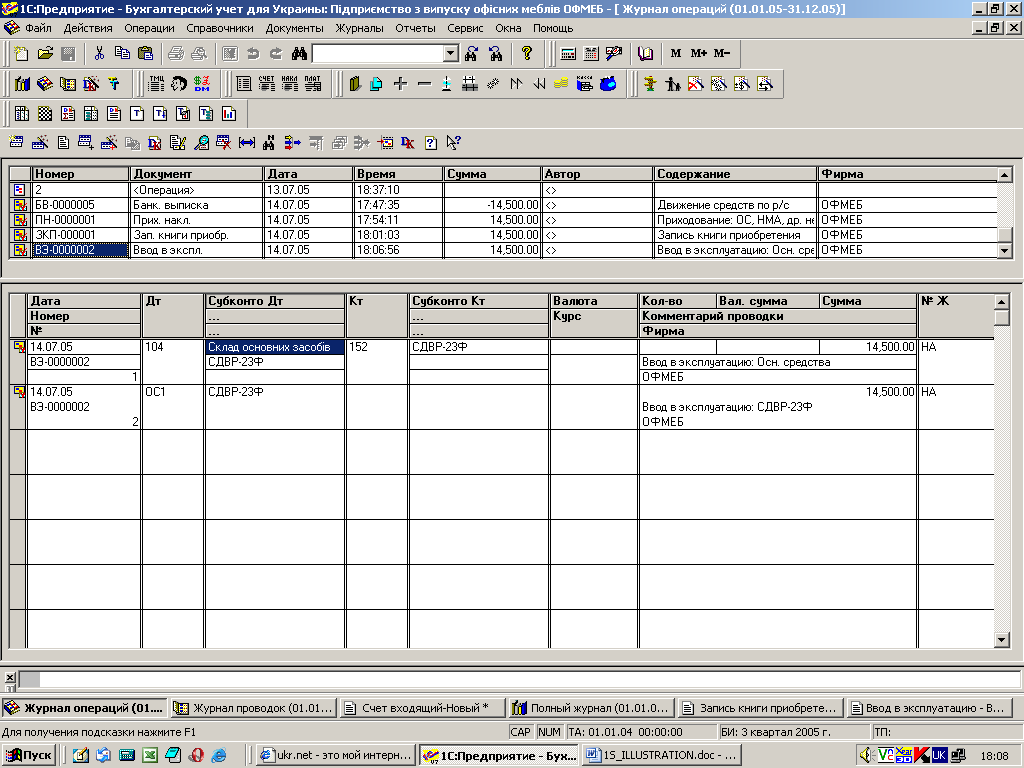
Task: Click the blue piggy bank icon
Action: 608,84
